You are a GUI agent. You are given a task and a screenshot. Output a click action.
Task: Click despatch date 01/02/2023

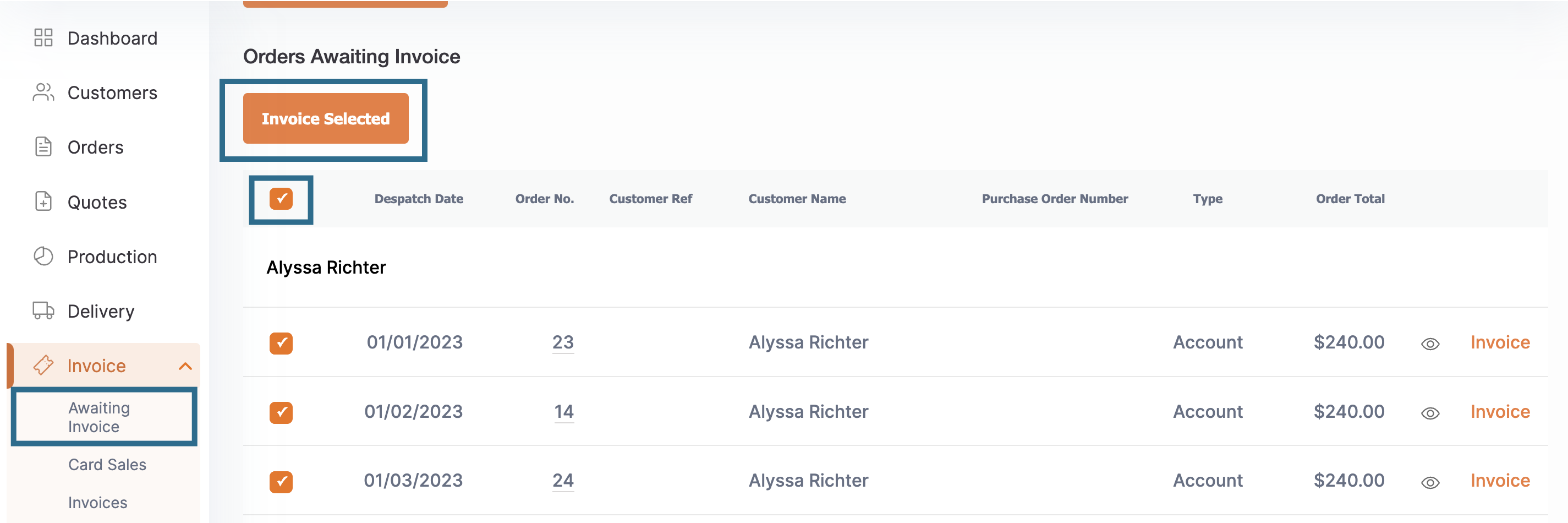[x=413, y=412]
